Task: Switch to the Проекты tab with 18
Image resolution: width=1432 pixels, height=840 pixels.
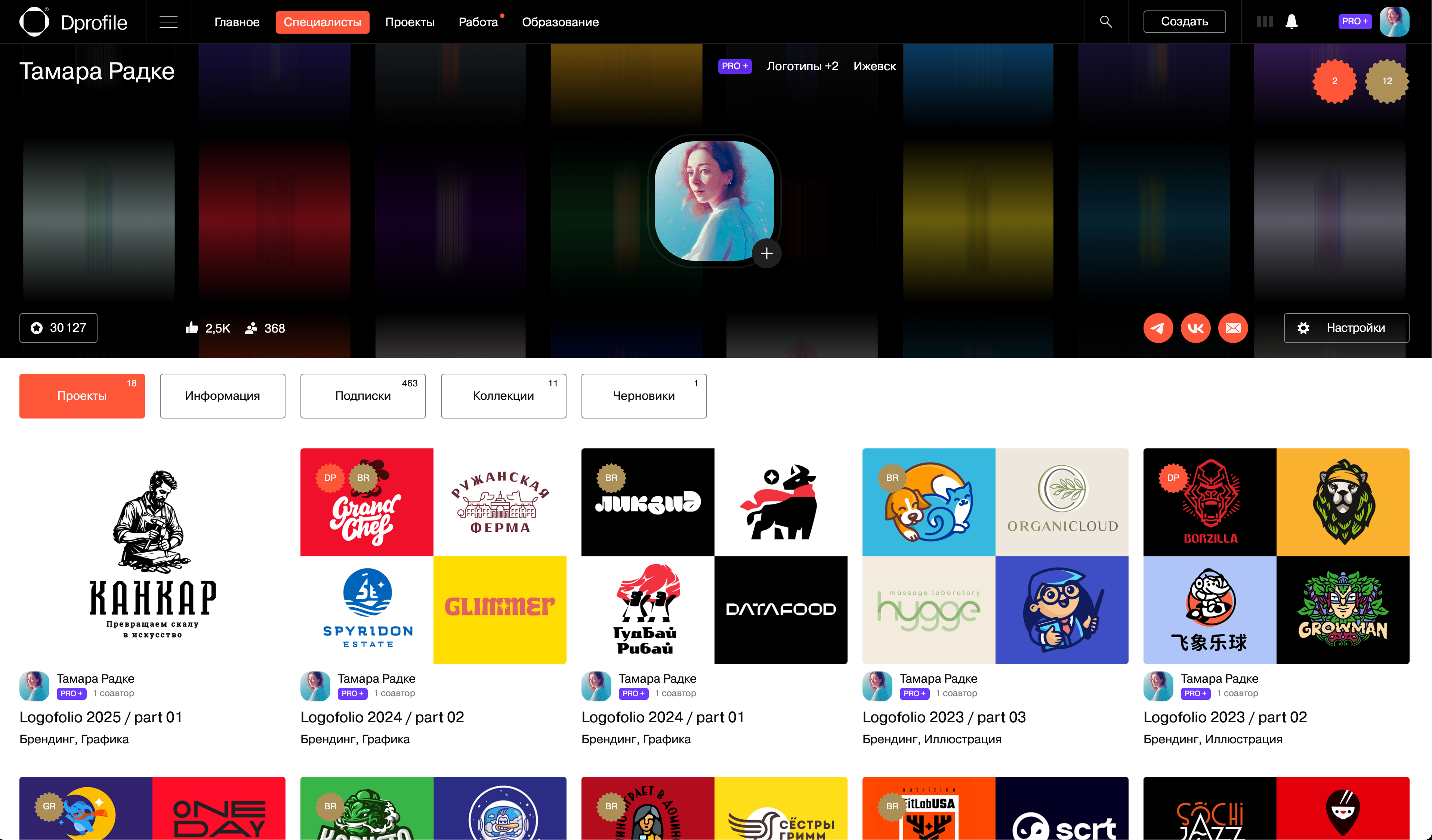Action: point(82,396)
